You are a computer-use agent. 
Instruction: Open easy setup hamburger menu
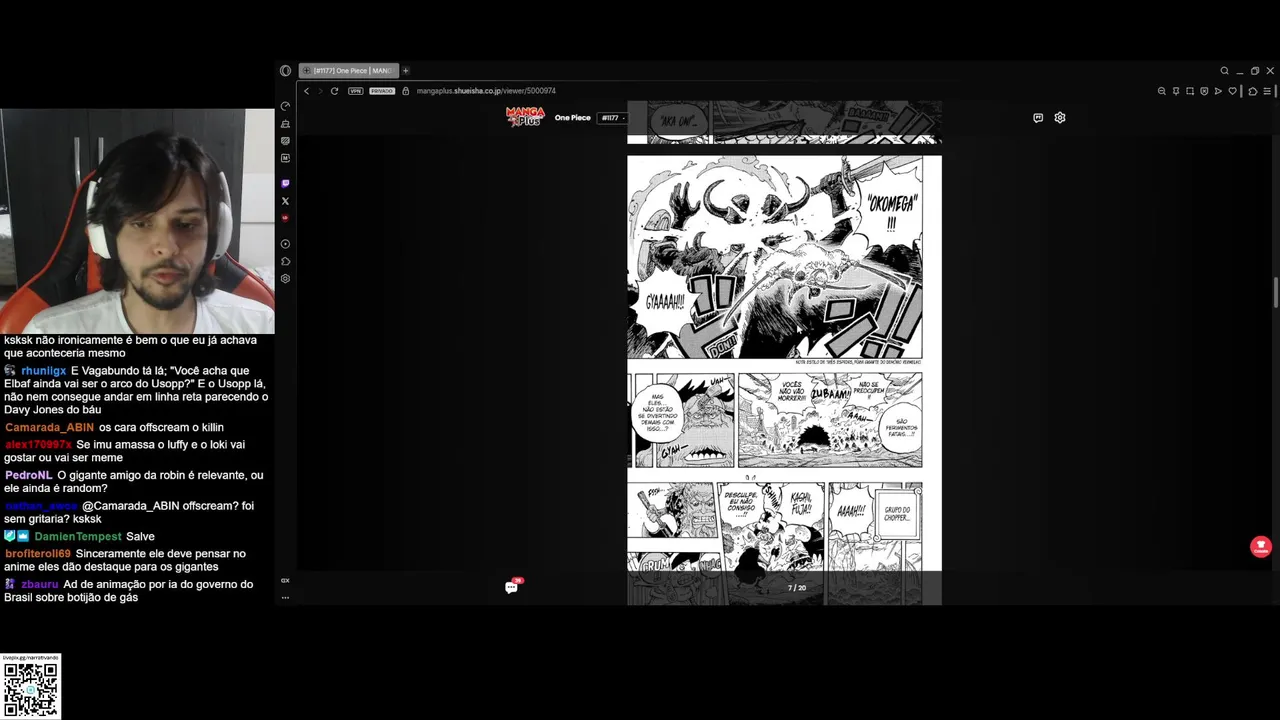(x=1267, y=91)
